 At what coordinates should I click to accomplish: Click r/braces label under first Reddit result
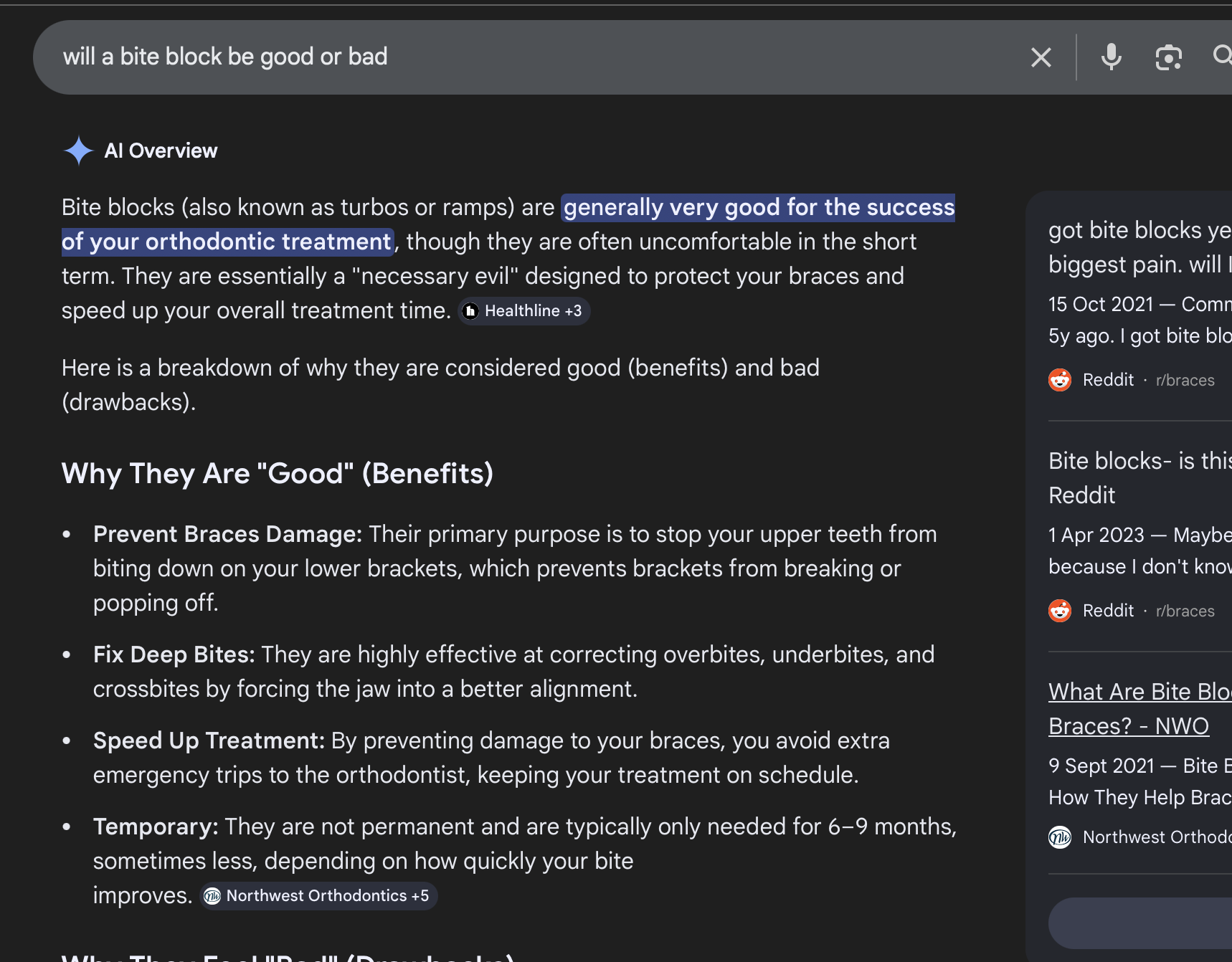point(1185,381)
